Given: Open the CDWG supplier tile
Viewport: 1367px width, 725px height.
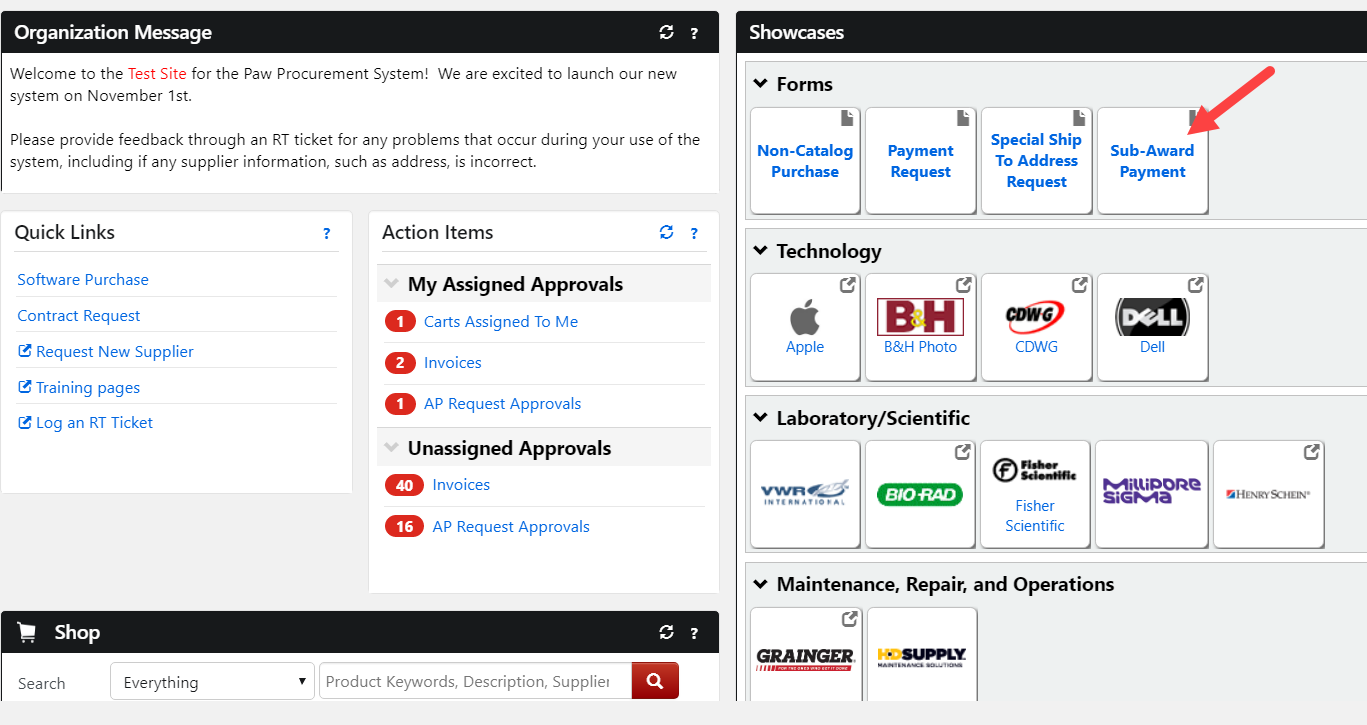Looking at the screenshot, I should [x=1036, y=327].
